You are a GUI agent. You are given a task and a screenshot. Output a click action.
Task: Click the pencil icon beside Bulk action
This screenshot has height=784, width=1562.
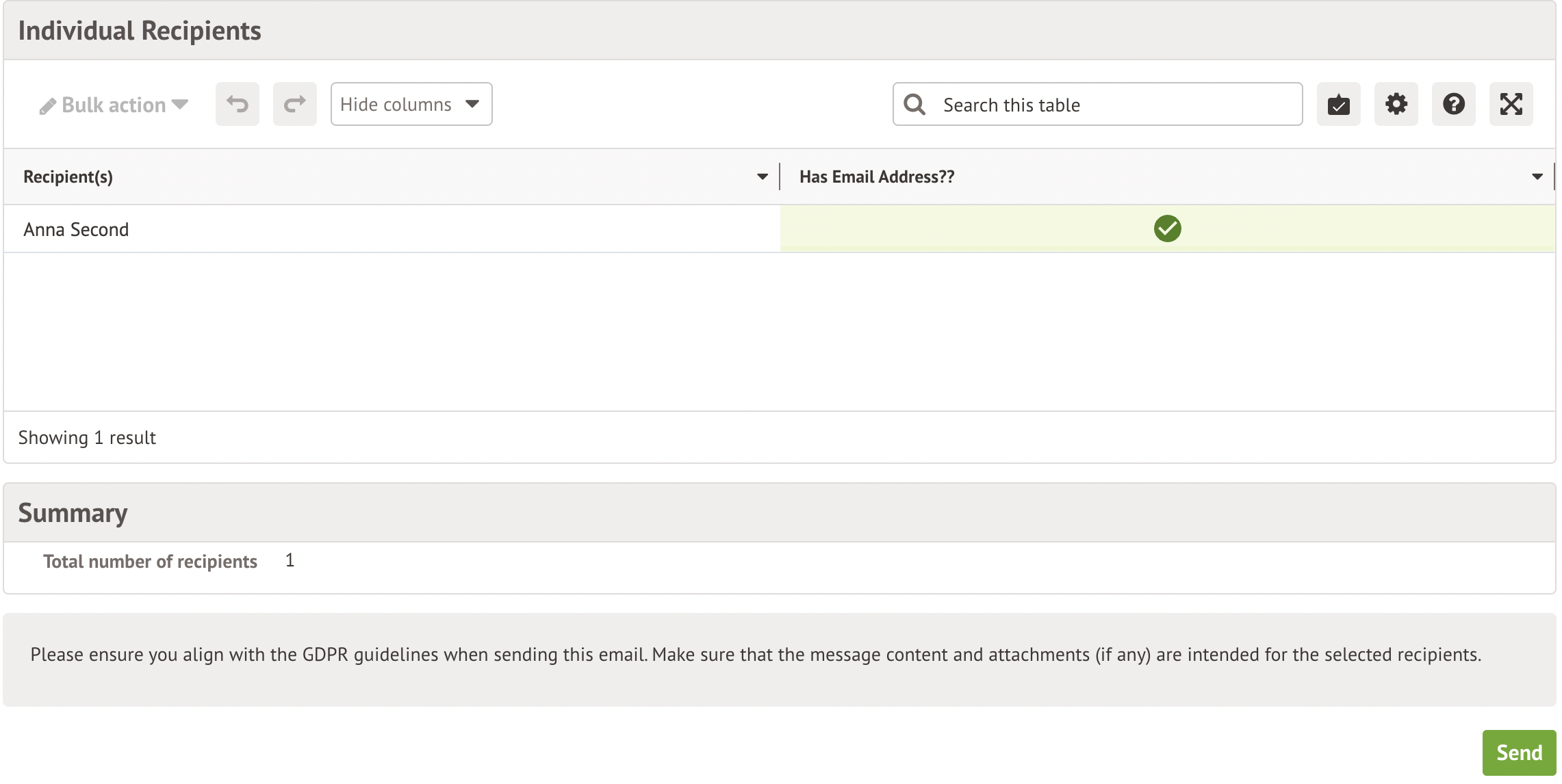point(47,106)
